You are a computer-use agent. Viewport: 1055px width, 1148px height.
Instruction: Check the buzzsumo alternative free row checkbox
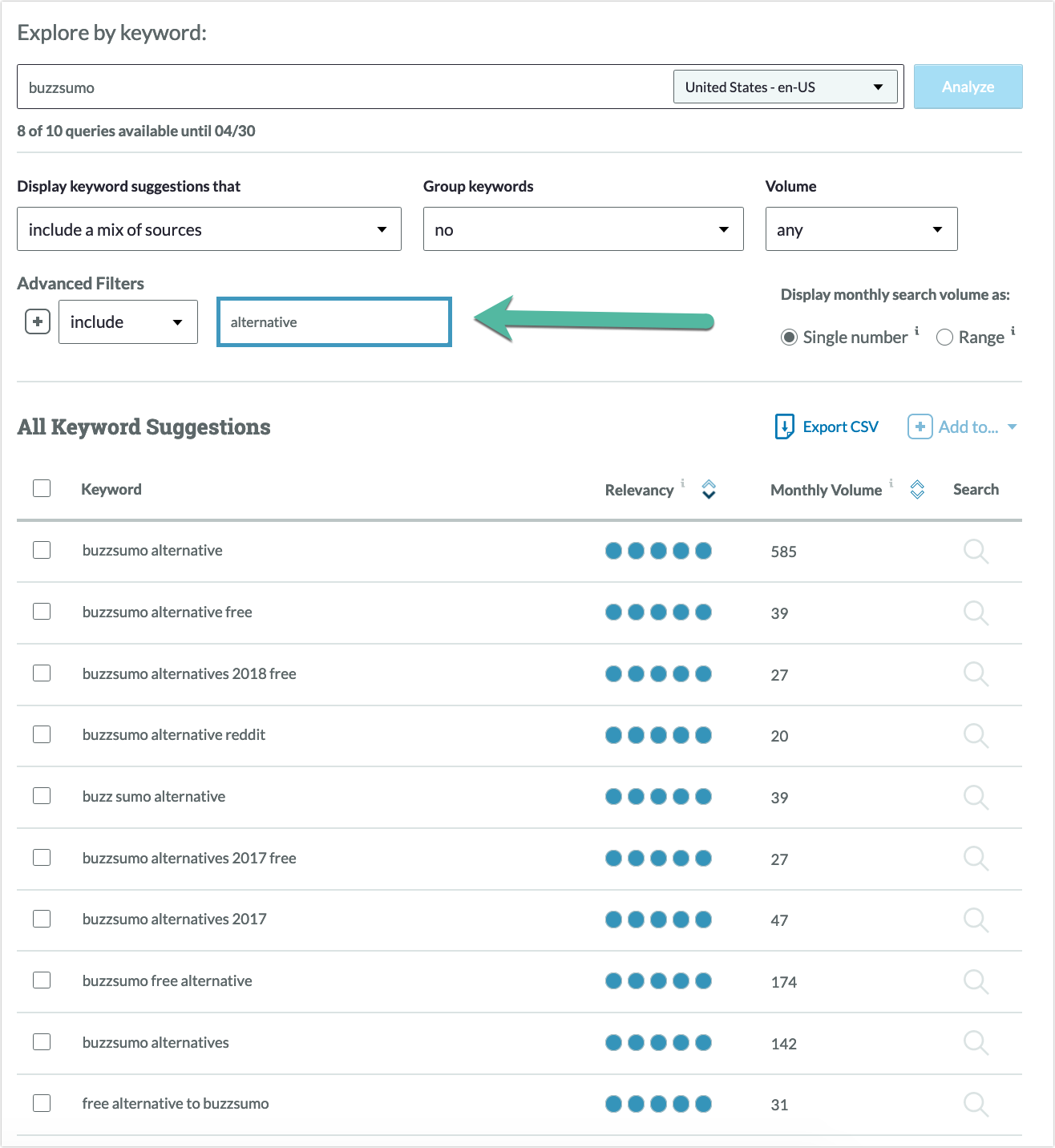tap(42, 611)
